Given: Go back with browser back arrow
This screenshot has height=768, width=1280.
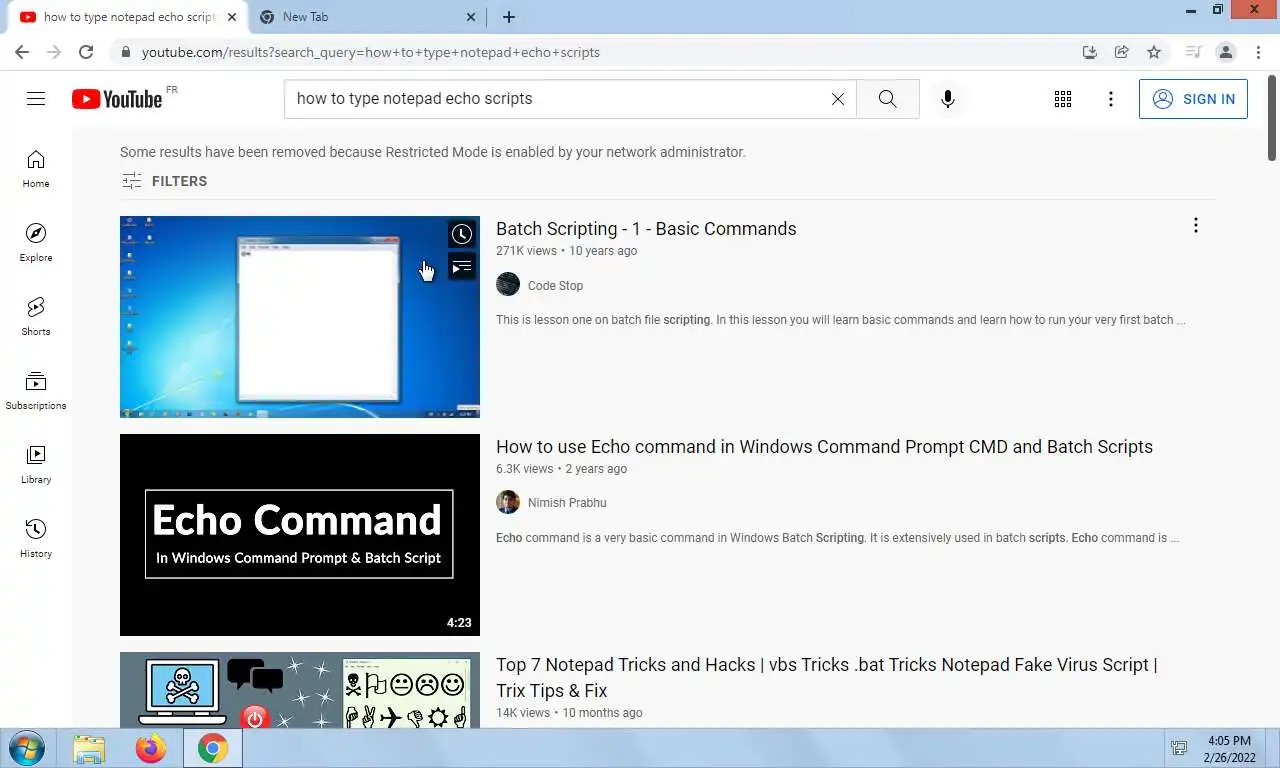Looking at the screenshot, I should click(x=22, y=52).
